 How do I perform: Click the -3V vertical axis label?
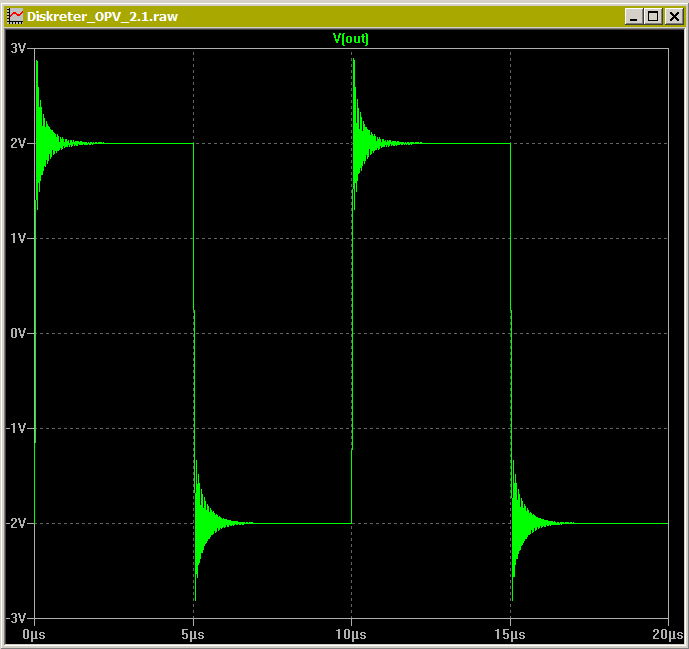[16, 618]
